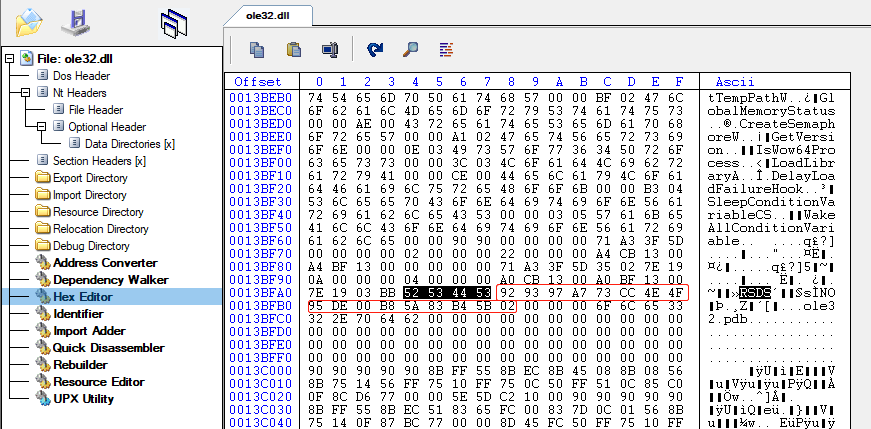
Task: Click the Dependency Walker gear icon
Action: (42, 280)
